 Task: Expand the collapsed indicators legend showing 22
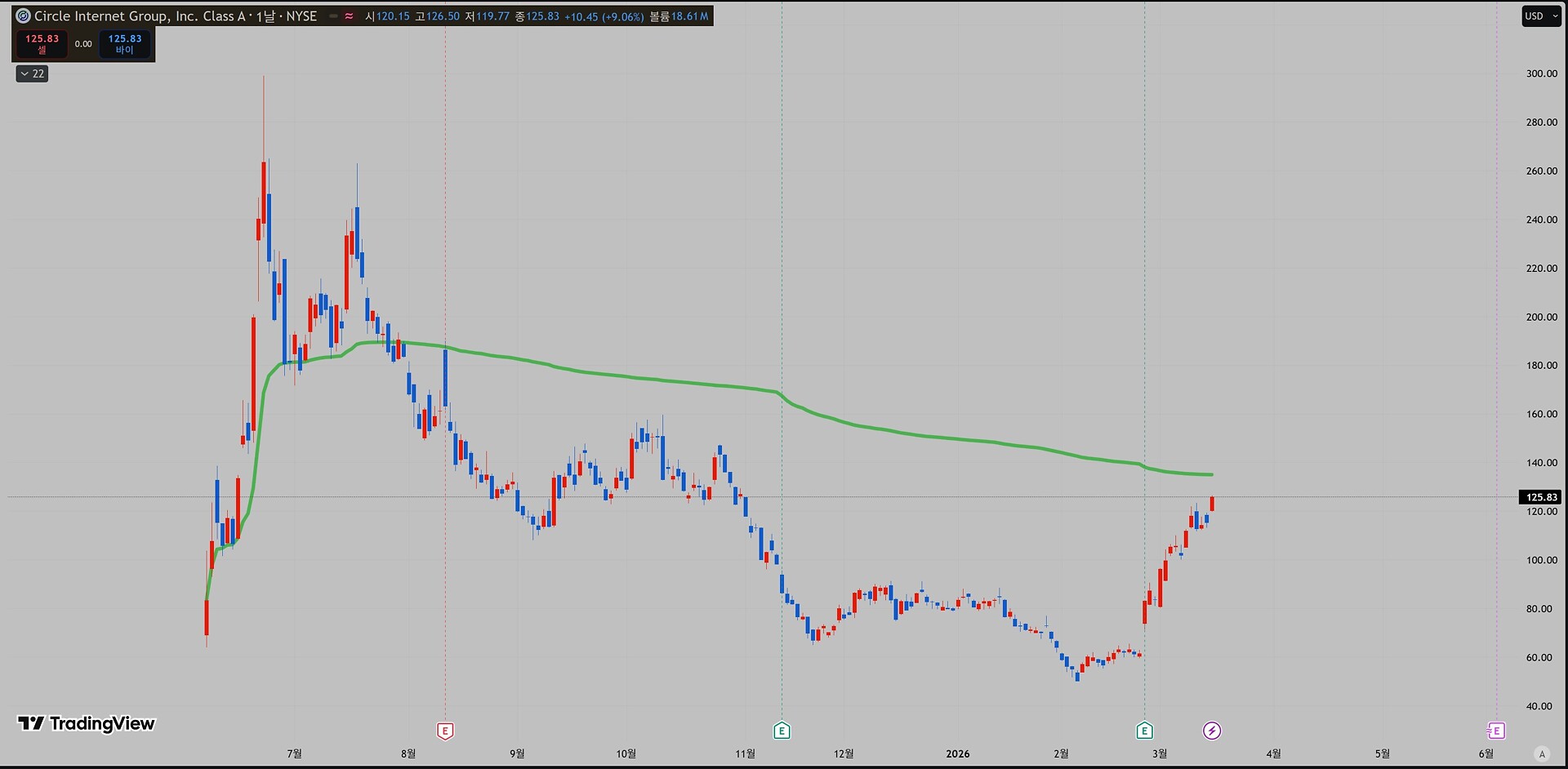(x=32, y=73)
